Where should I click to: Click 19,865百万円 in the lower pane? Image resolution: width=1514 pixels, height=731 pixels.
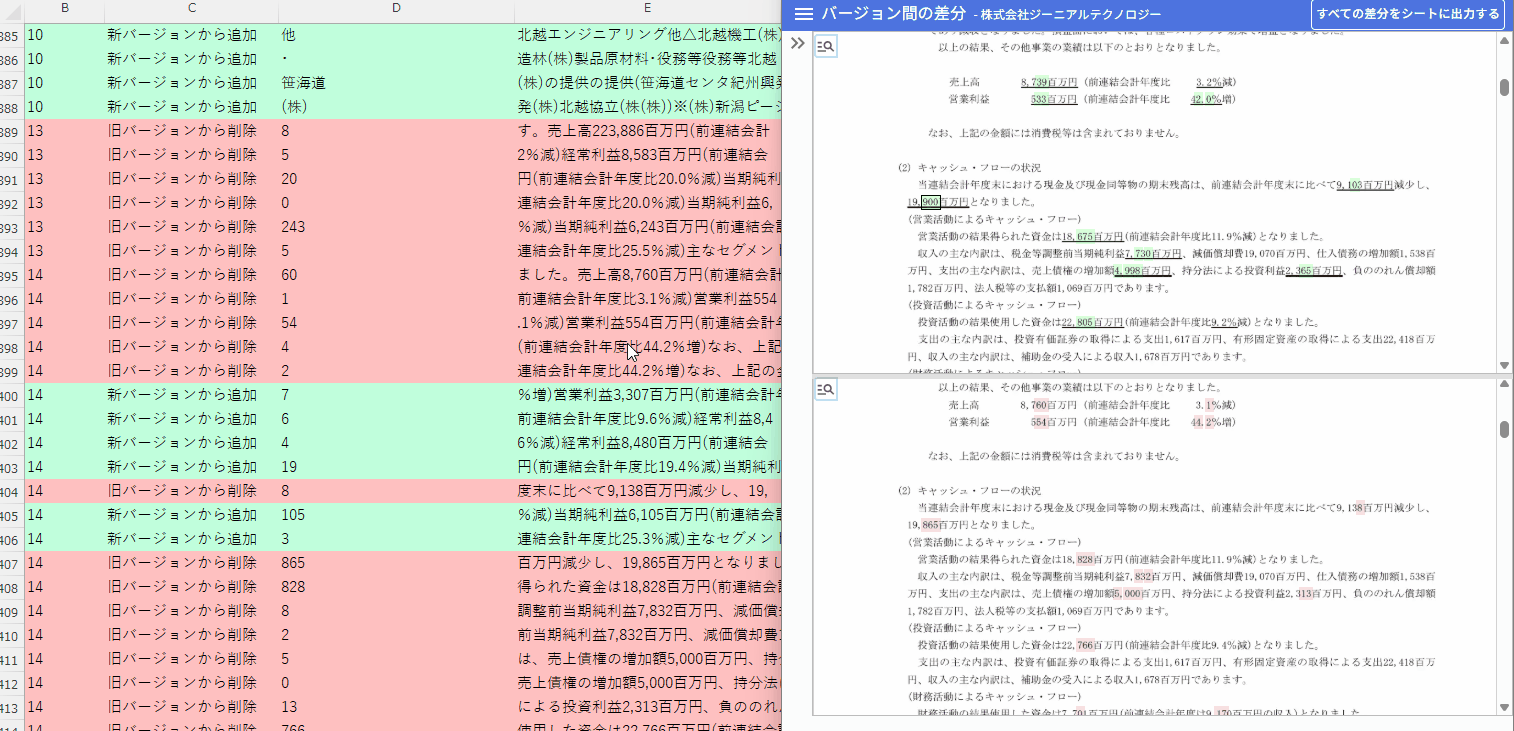click(937, 524)
